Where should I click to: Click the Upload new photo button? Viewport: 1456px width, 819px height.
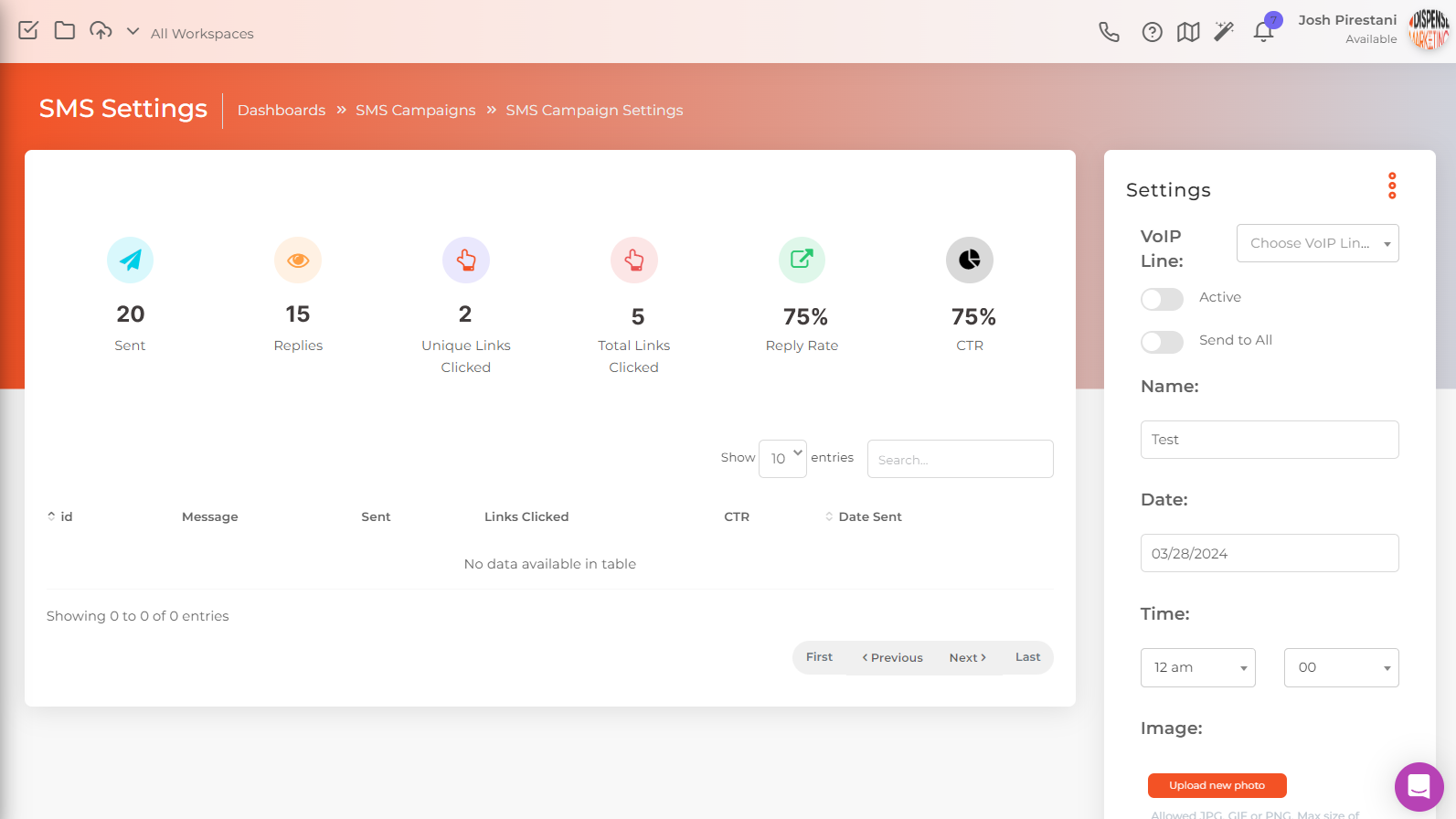click(x=1217, y=785)
